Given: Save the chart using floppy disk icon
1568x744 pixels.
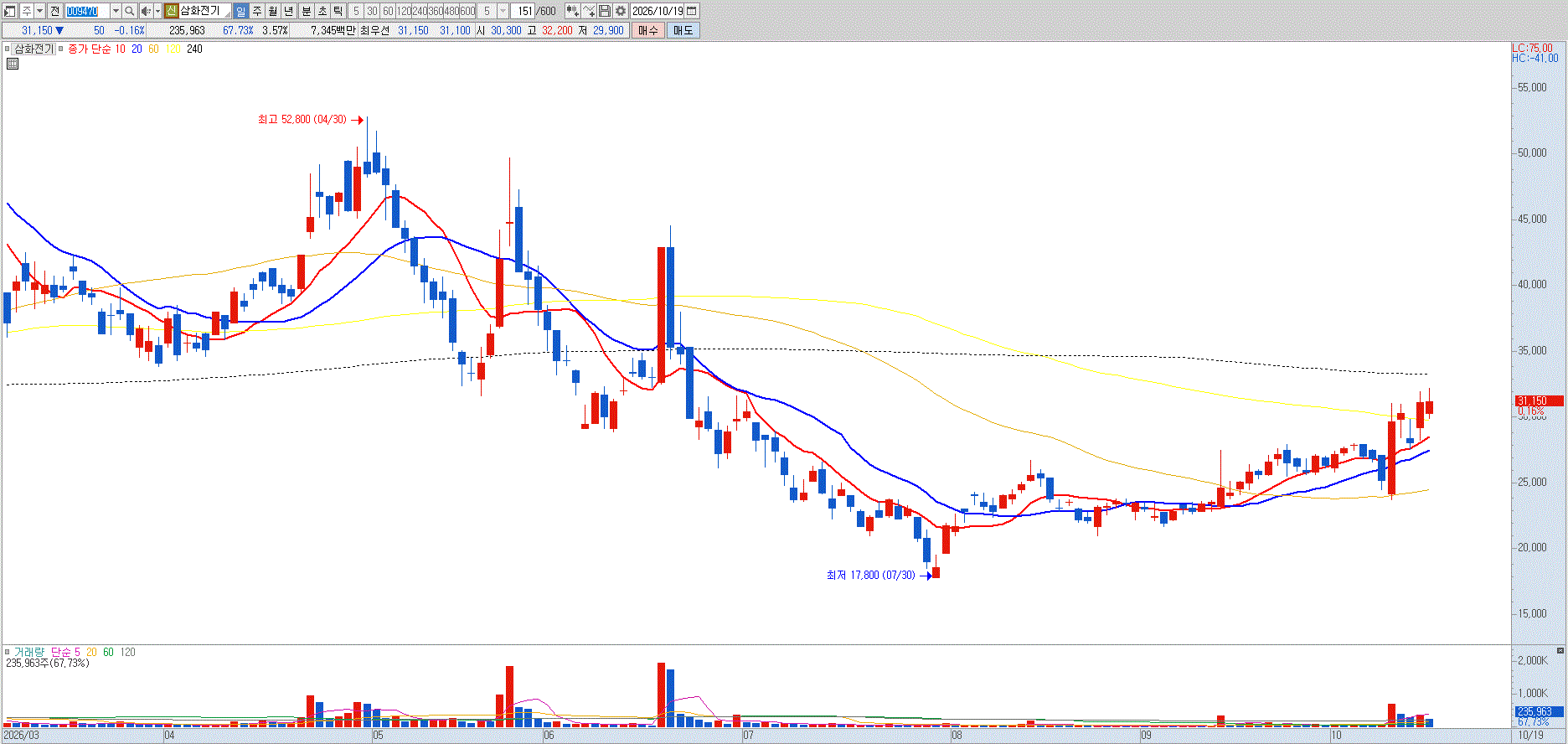Looking at the screenshot, I should pyautogui.click(x=604, y=11).
